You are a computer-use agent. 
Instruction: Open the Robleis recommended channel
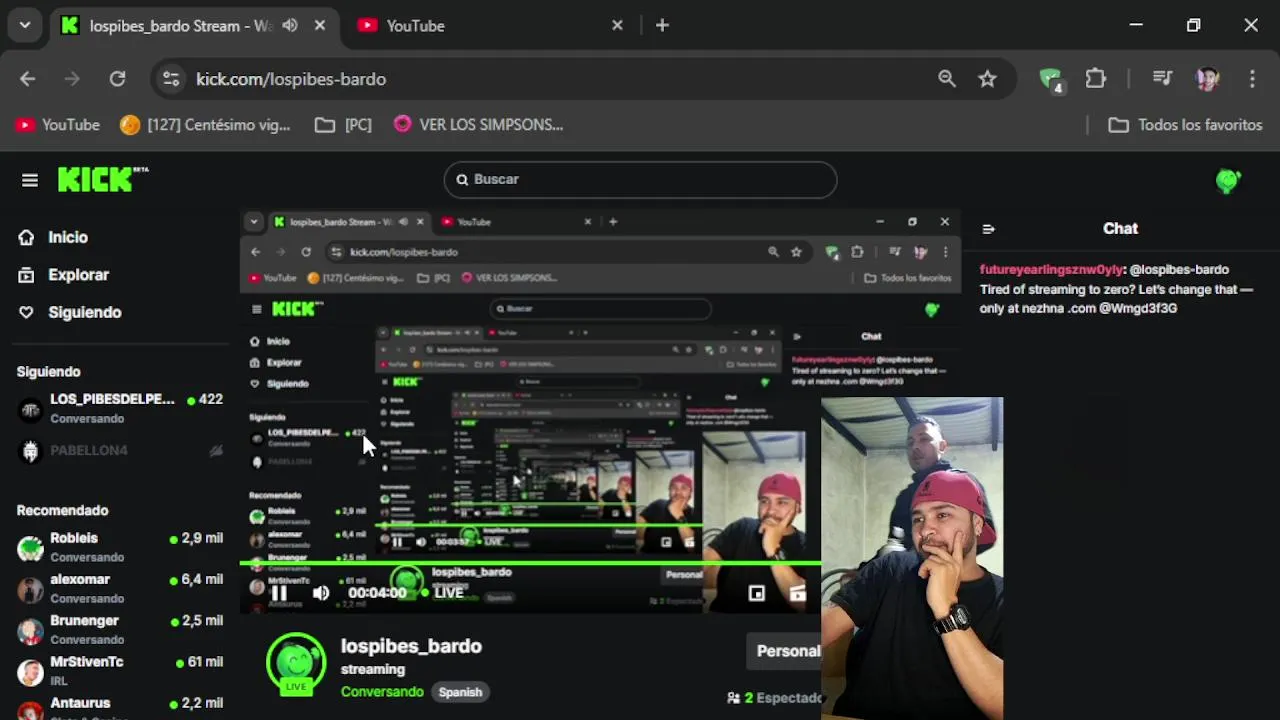click(x=120, y=547)
